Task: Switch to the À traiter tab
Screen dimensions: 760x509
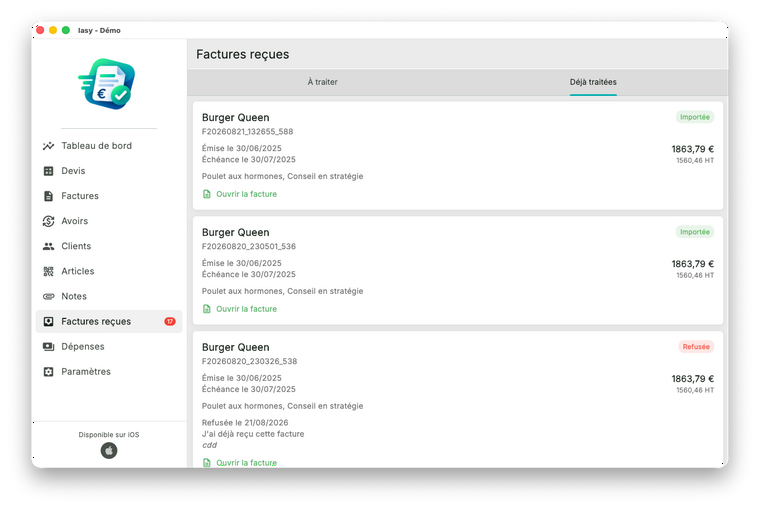Action: click(322, 82)
